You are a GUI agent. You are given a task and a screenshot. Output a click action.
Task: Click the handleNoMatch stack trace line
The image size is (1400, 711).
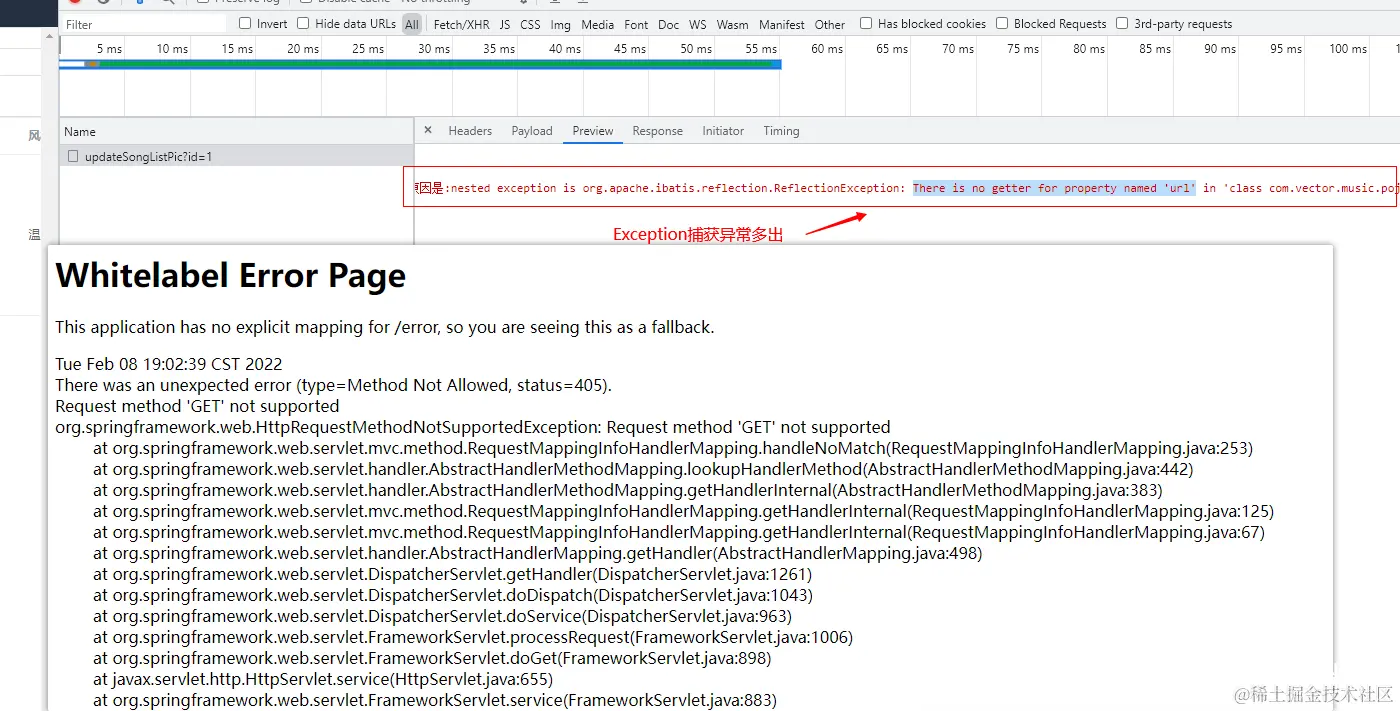(673, 448)
